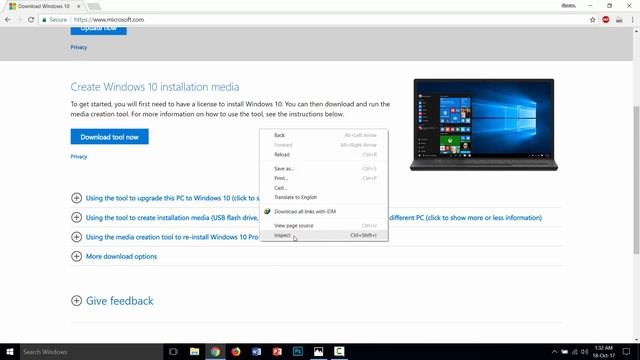Image resolution: width=640 pixels, height=360 pixels.
Task: Open the red adblock extension icon
Action: click(606, 20)
